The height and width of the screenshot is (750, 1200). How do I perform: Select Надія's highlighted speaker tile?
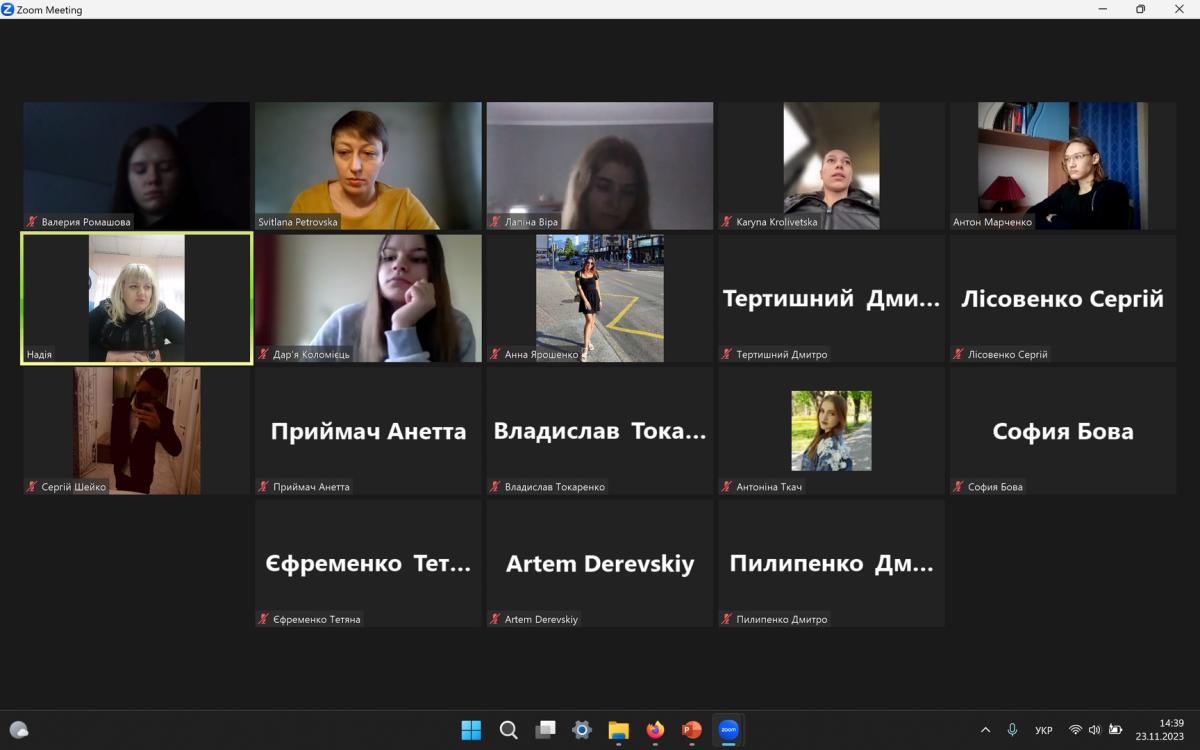(137, 298)
